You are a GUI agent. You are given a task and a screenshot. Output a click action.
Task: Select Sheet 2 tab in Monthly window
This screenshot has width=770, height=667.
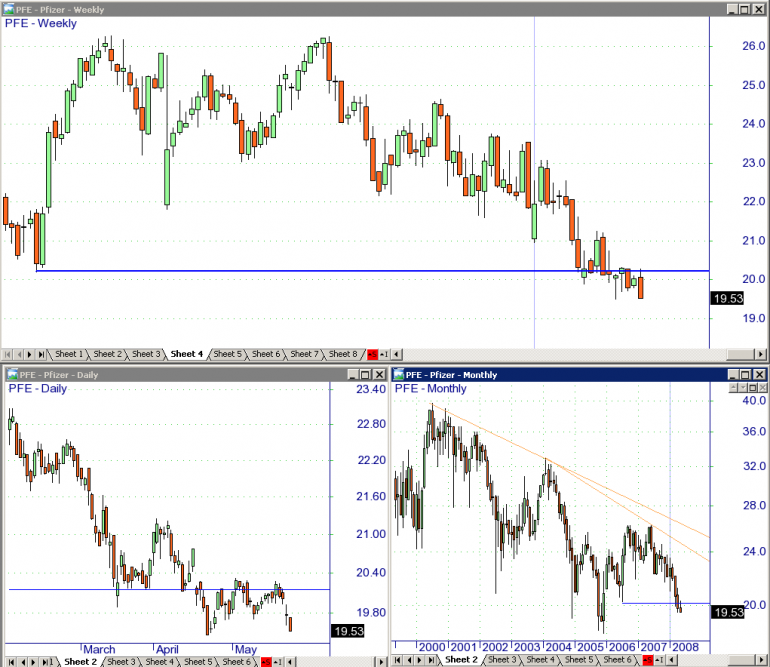[461, 660]
